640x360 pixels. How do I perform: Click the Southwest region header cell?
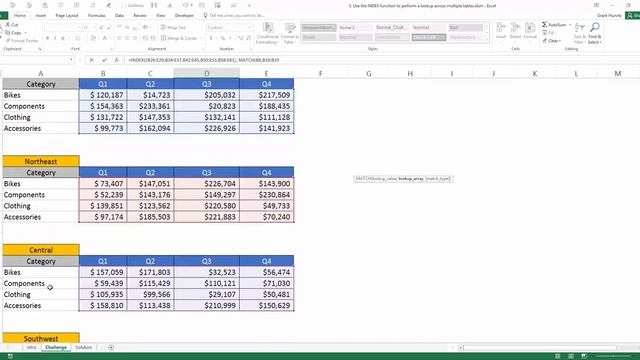coord(41,338)
